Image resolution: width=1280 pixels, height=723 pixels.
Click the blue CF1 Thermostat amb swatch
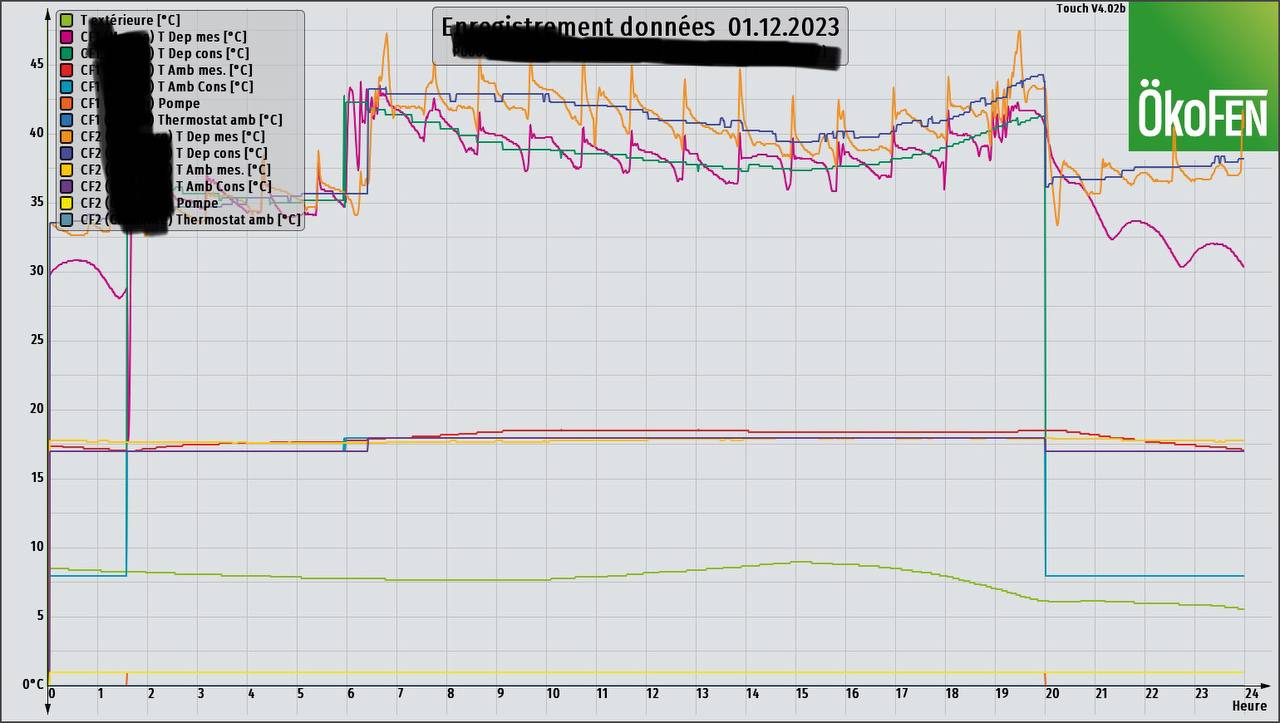66,120
